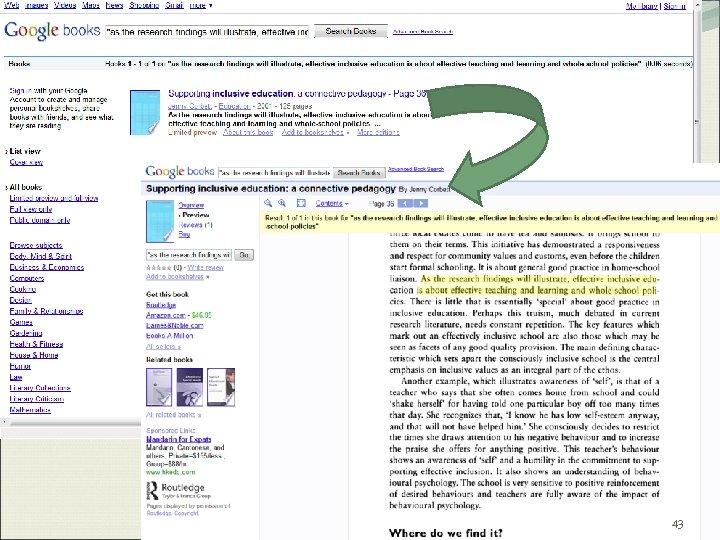Expand the more menu in top bar

201,5
